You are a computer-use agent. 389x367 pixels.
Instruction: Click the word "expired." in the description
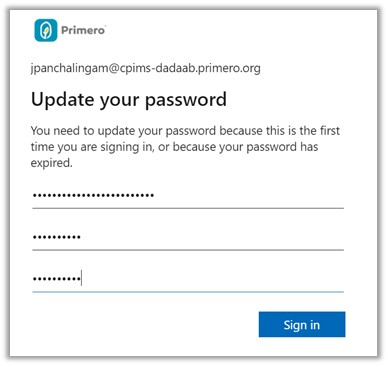[x=51, y=163]
